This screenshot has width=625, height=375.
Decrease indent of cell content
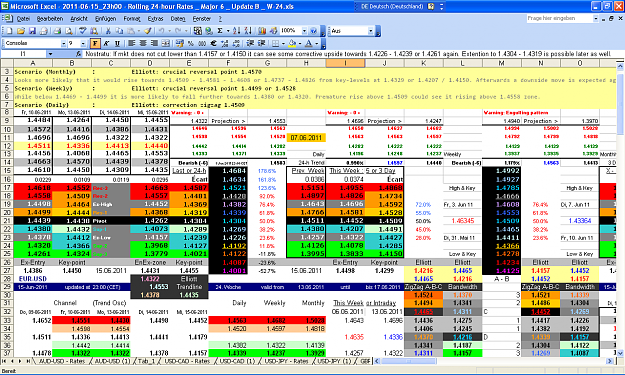coord(250,43)
